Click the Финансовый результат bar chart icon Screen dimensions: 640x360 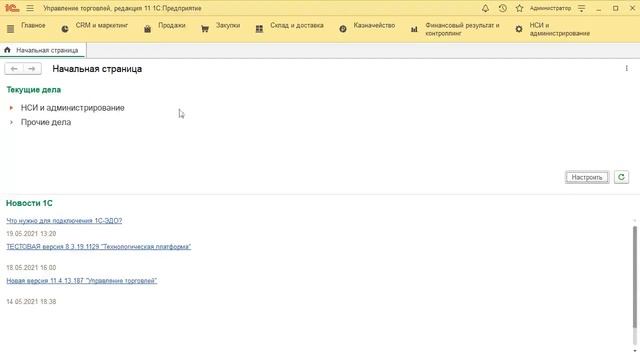click(414, 29)
